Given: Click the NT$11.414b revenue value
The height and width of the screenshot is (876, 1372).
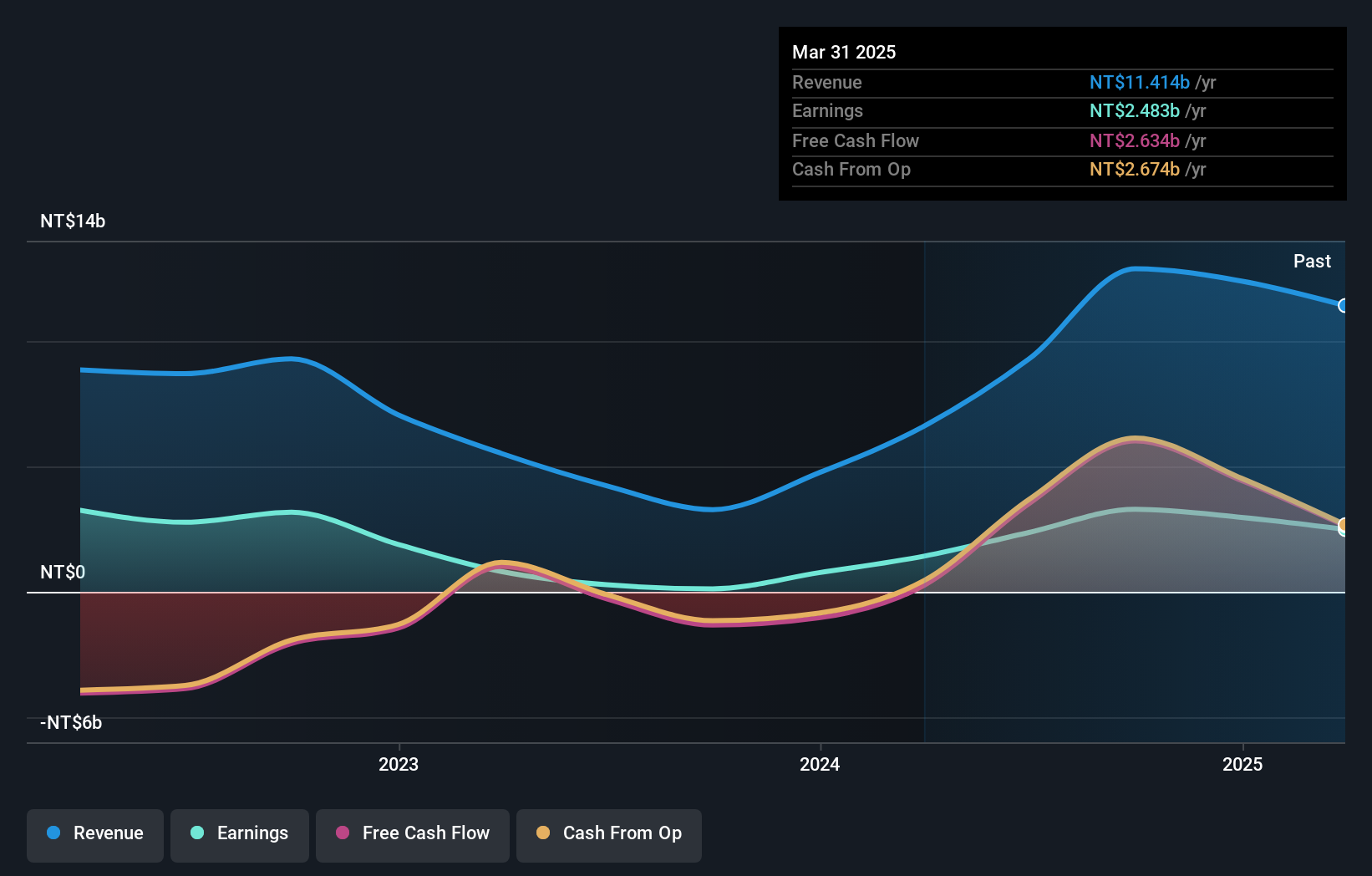Looking at the screenshot, I should (1140, 82).
